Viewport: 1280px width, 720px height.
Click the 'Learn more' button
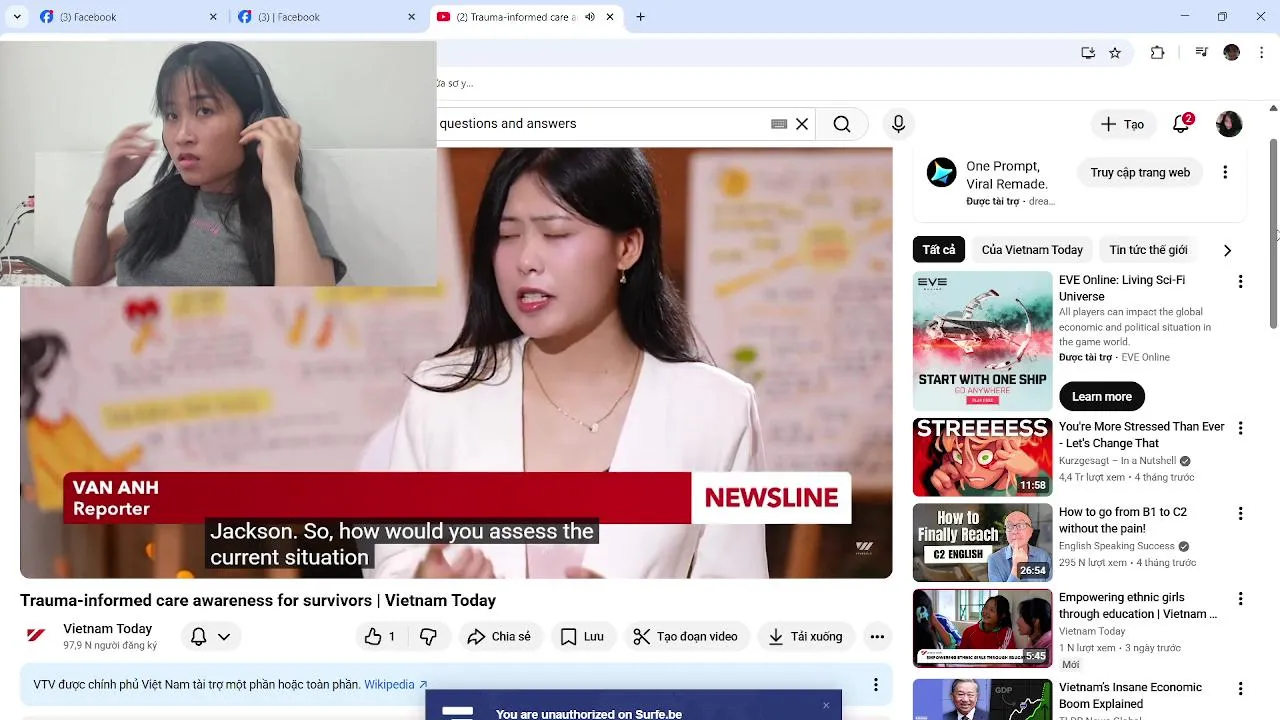click(x=1102, y=396)
